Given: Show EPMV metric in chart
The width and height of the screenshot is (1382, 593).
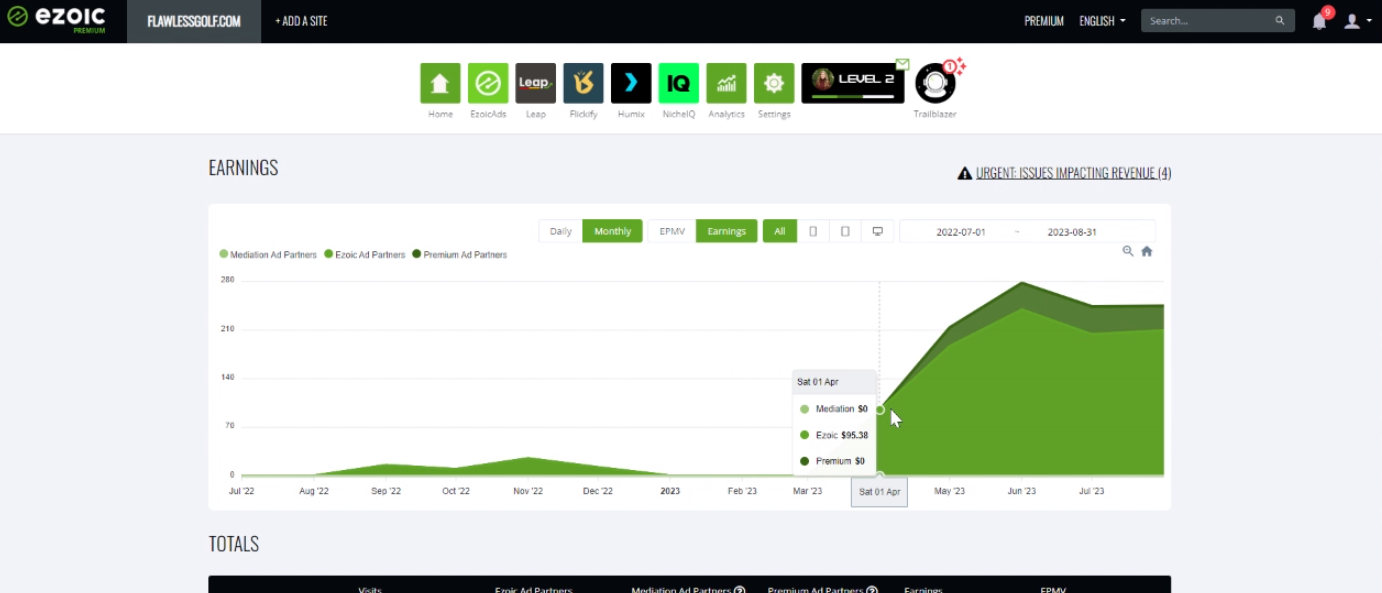Looking at the screenshot, I should (x=672, y=231).
